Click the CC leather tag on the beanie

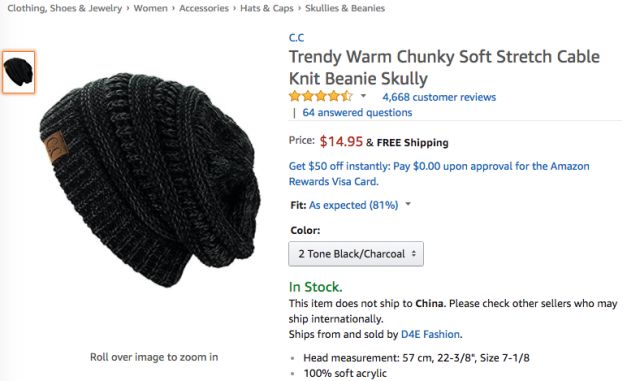pyautogui.click(x=56, y=147)
